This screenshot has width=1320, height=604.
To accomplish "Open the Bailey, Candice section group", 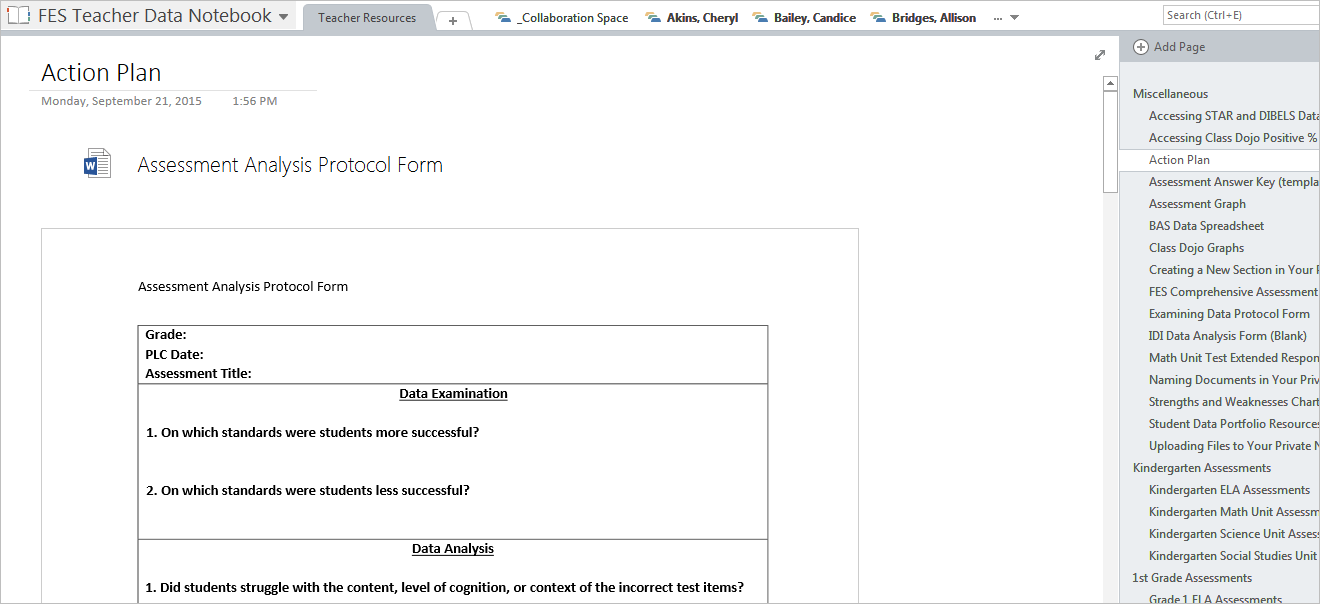I will [813, 18].
